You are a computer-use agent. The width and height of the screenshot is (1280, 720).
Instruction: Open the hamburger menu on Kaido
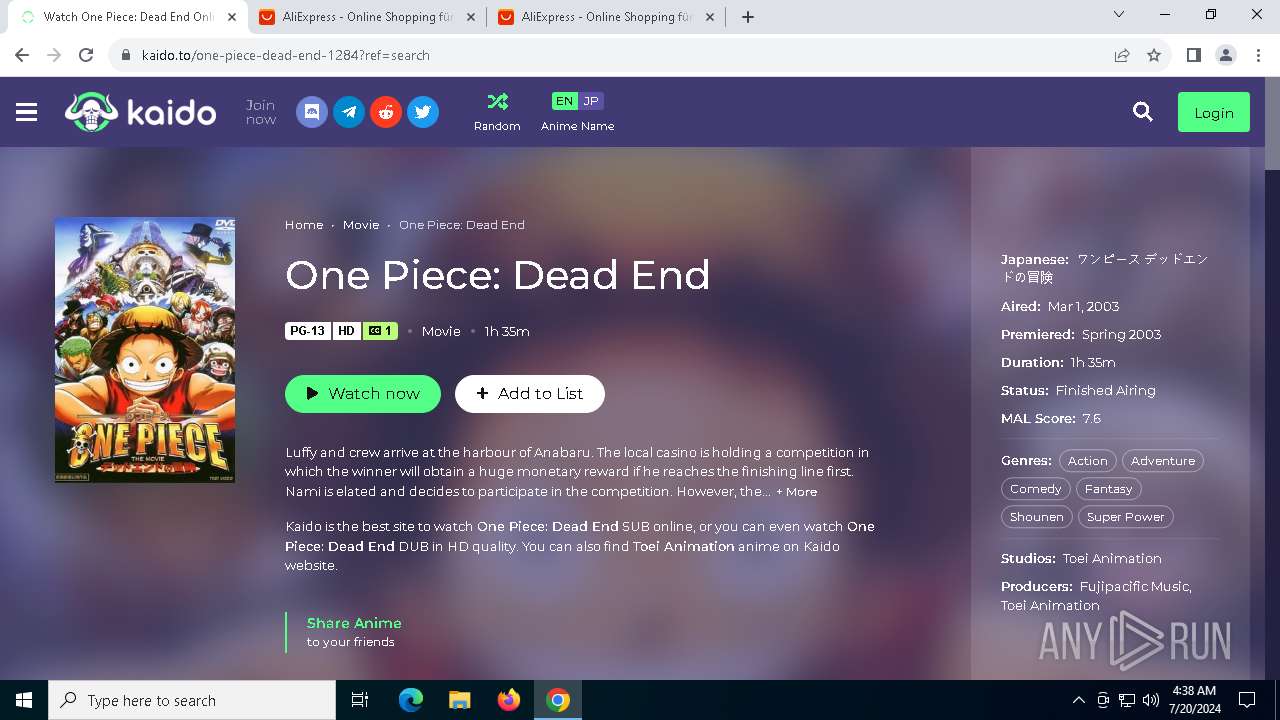point(27,113)
